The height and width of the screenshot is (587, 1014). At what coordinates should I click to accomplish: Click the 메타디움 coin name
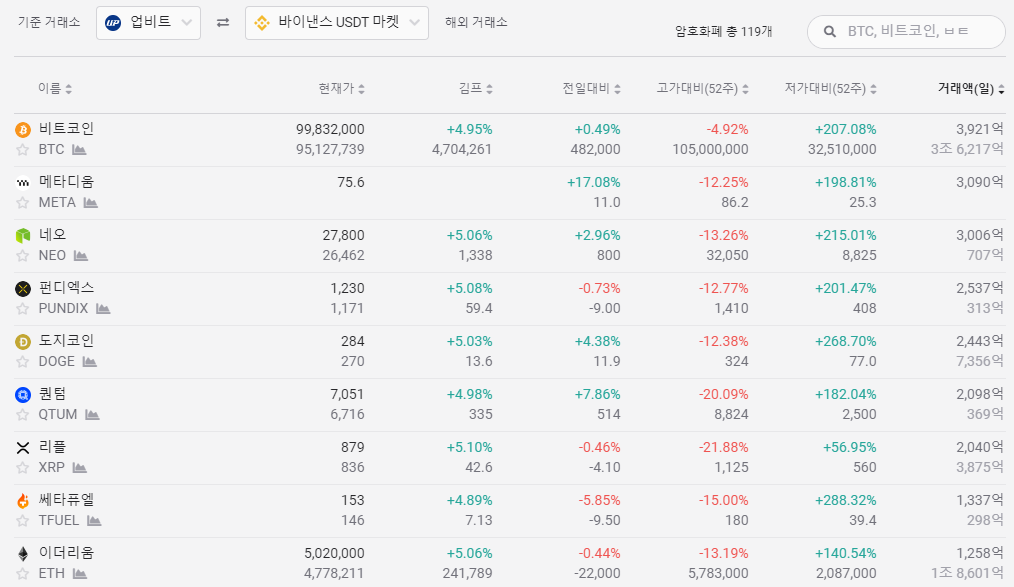(66, 182)
